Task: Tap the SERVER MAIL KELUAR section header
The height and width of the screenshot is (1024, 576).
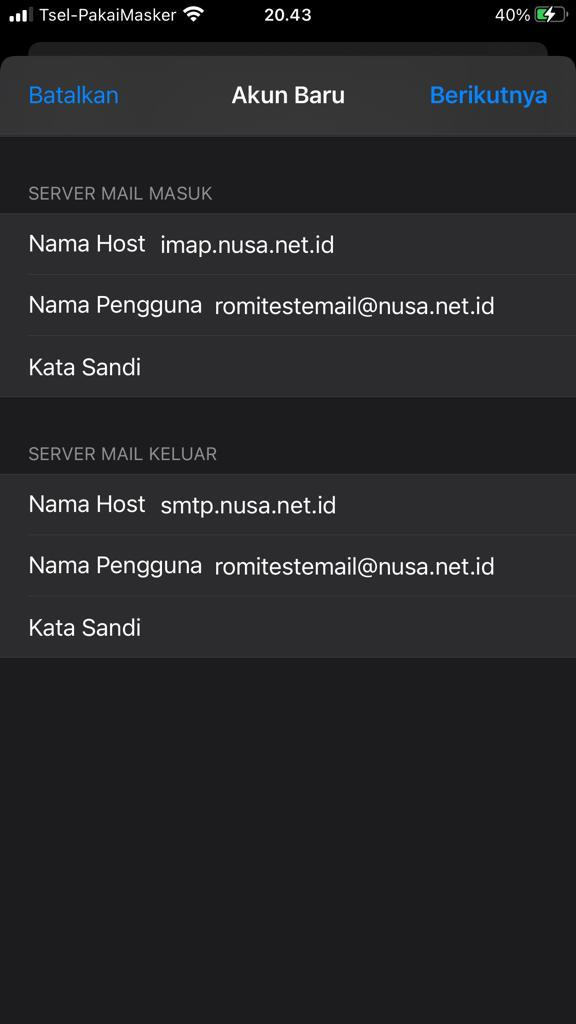Action: point(123,454)
